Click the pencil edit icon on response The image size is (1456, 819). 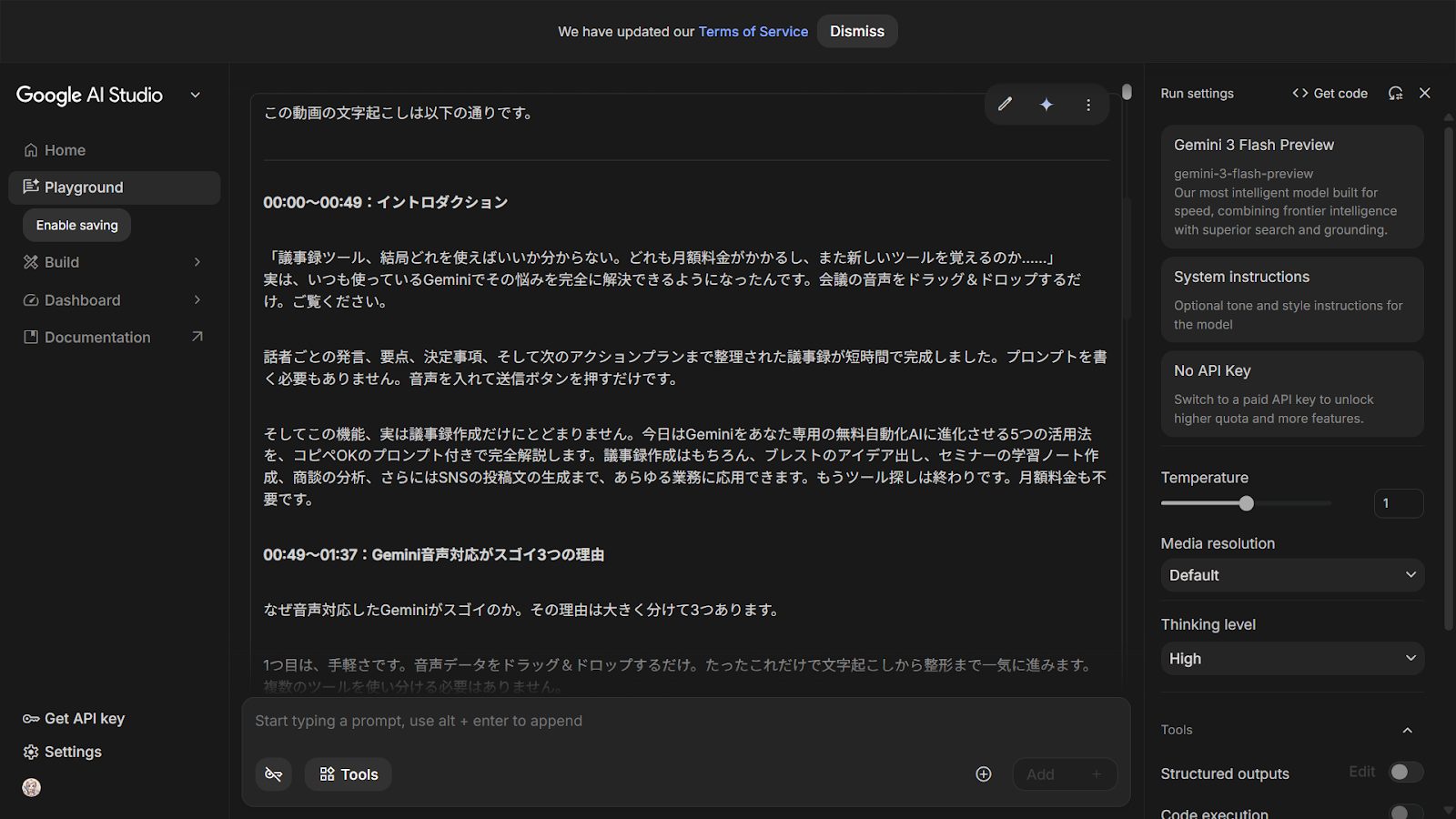pos(1005,105)
